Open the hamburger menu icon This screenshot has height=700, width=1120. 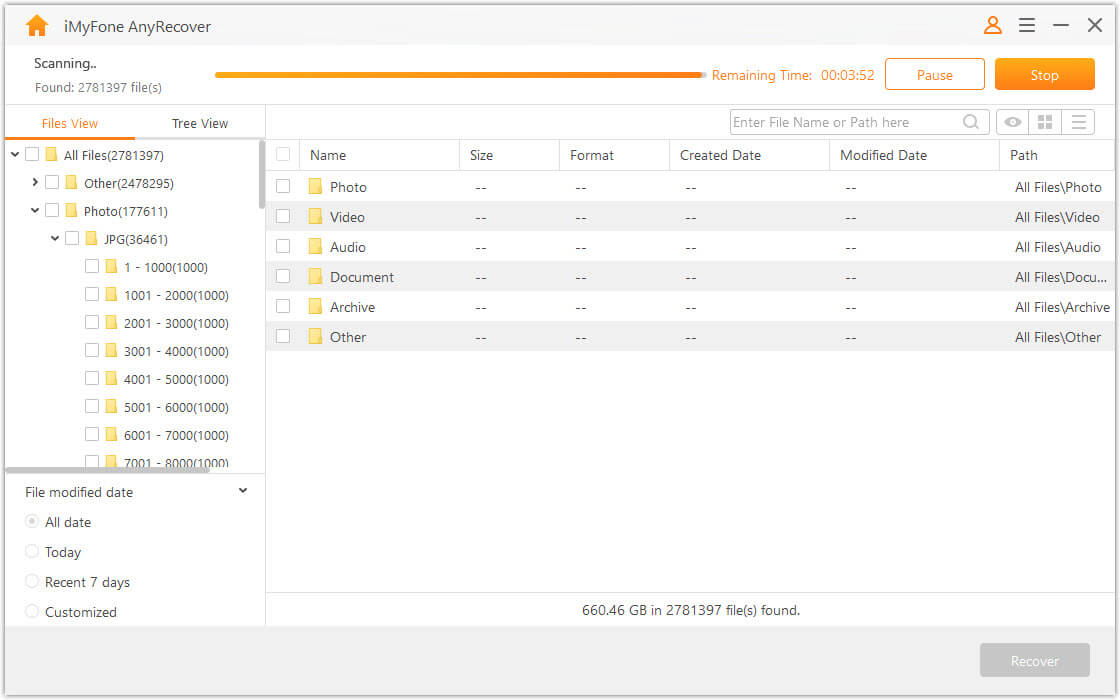coord(1027,26)
